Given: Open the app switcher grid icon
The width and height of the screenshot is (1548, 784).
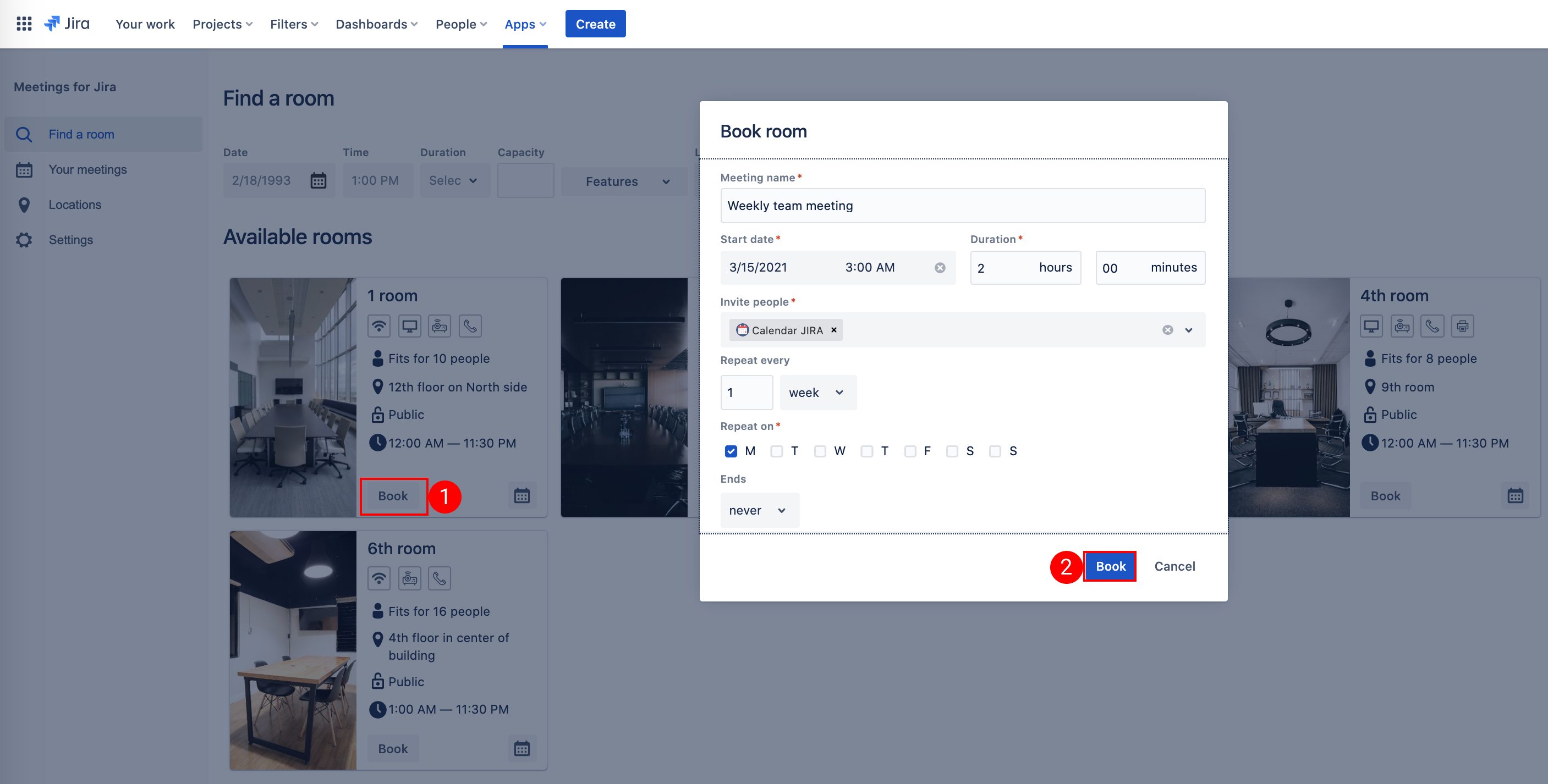Looking at the screenshot, I should (24, 24).
